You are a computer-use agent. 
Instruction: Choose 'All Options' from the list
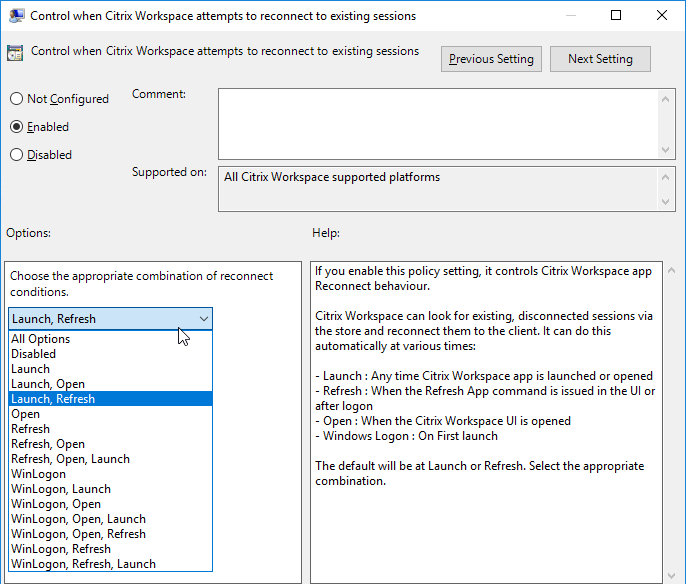(110, 339)
